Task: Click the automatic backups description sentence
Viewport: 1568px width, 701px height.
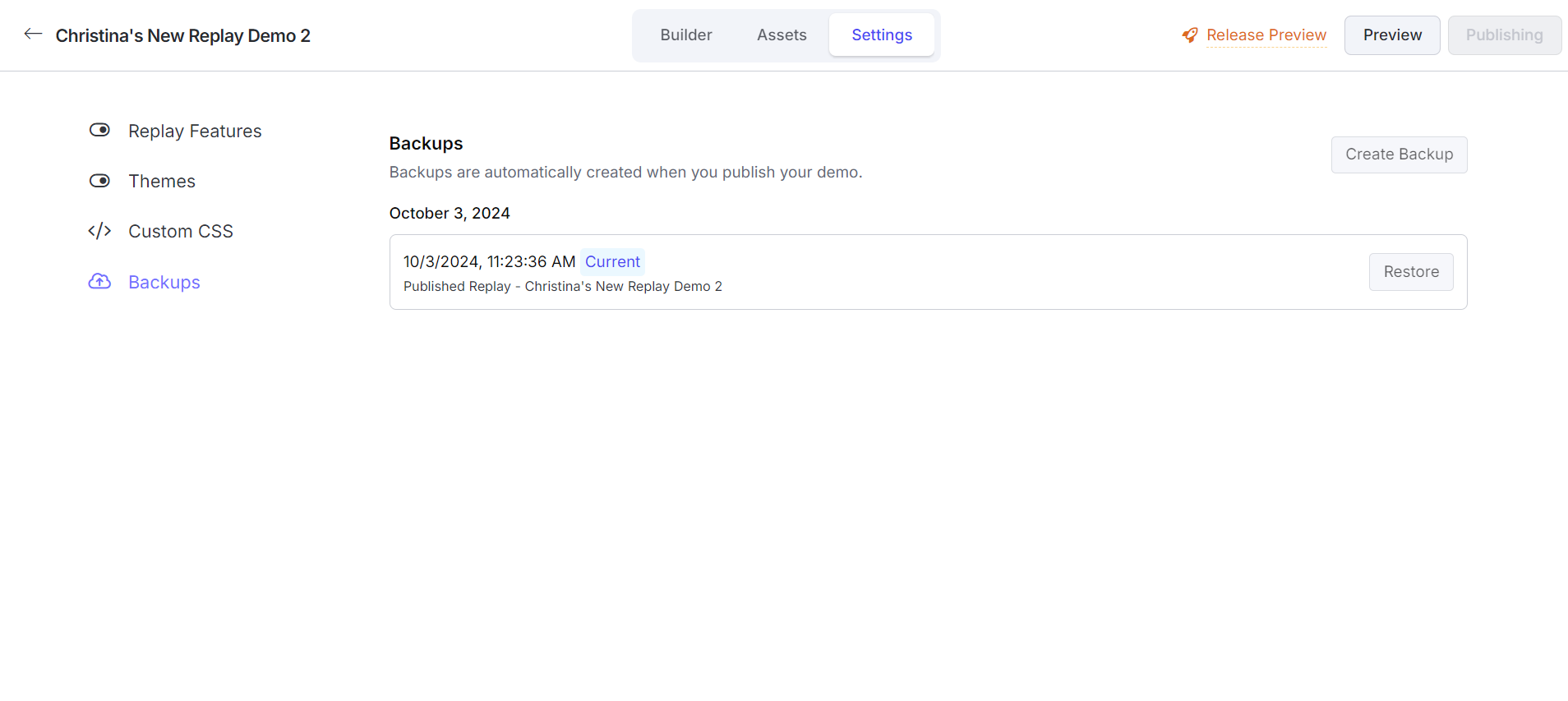Action: pyautogui.click(x=625, y=173)
